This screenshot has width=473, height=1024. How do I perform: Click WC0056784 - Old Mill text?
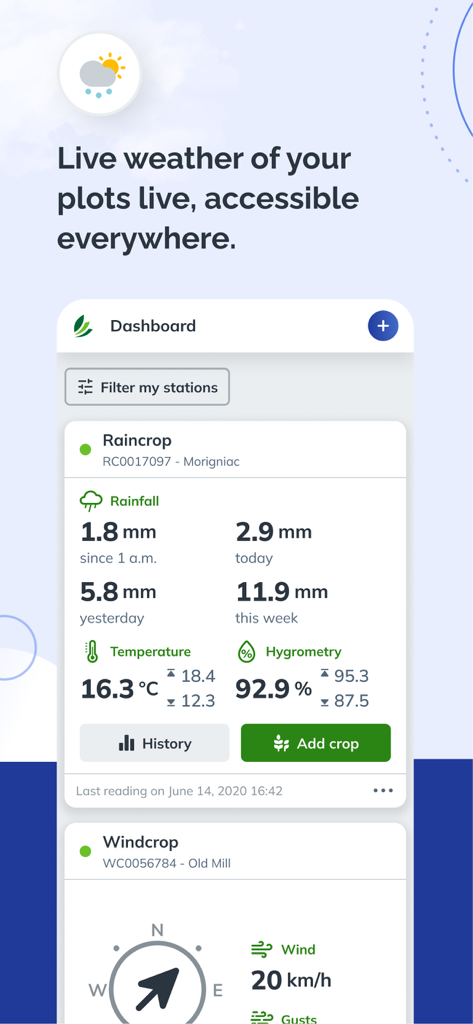click(x=167, y=863)
